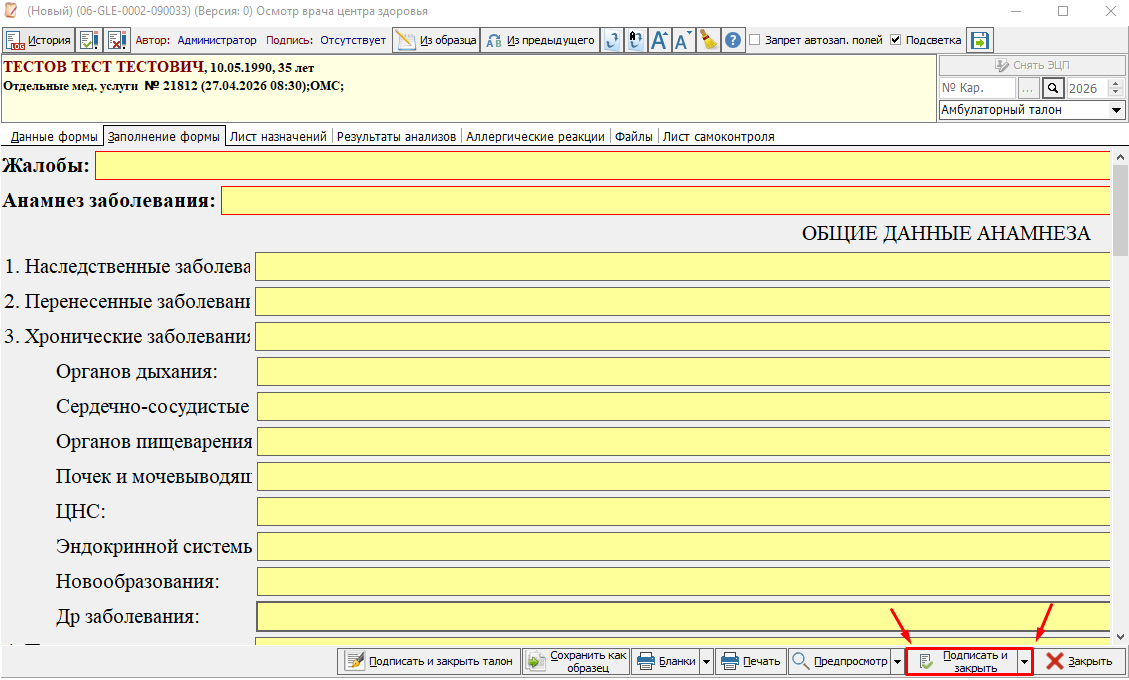Click the green save diskette icon

pos(979,40)
